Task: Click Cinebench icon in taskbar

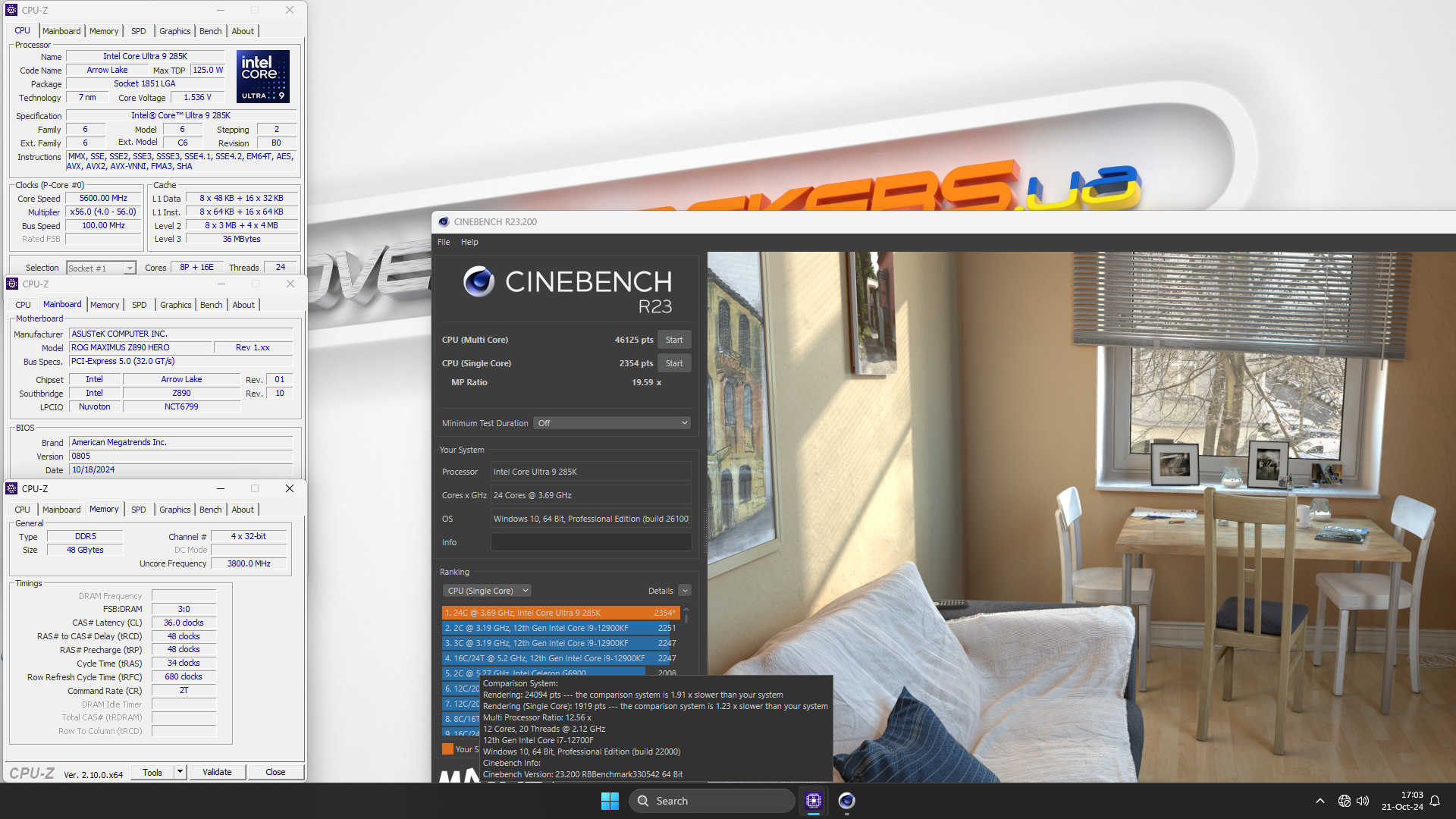Action: [x=846, y=801]
